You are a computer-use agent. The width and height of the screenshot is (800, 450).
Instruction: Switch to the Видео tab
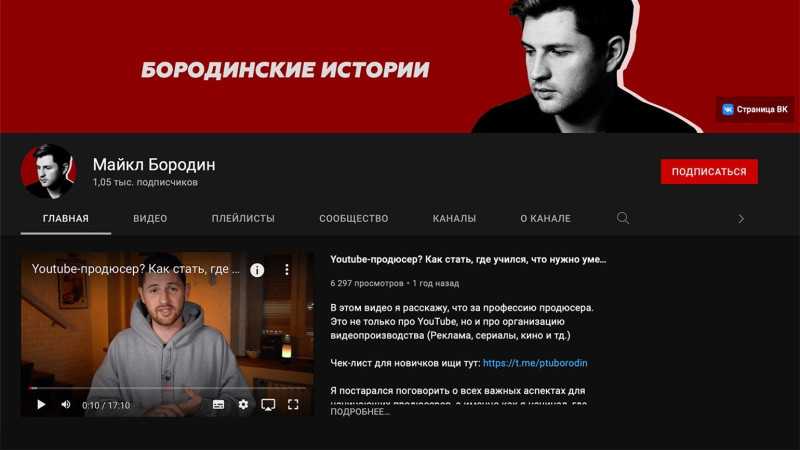[x=150, y=218]
